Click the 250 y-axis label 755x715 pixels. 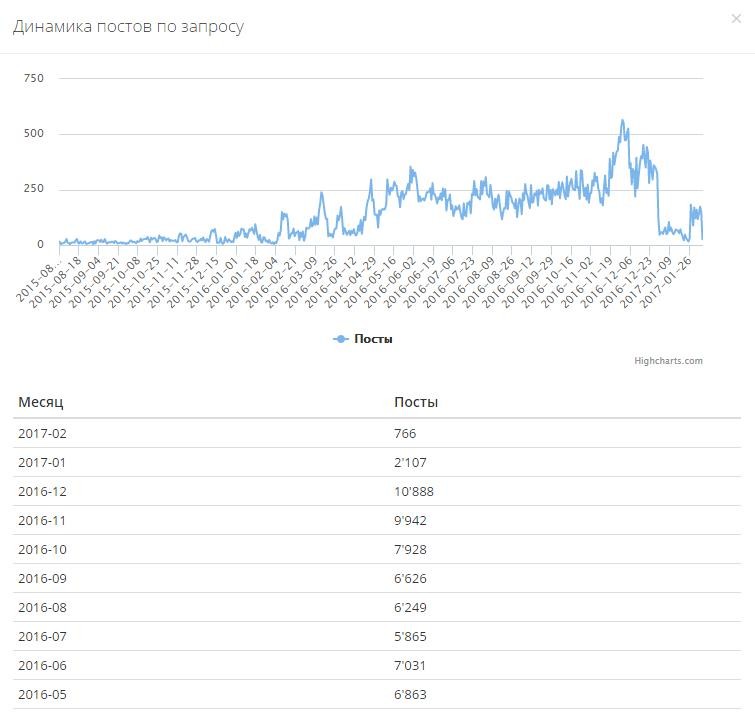coord(34,188)
